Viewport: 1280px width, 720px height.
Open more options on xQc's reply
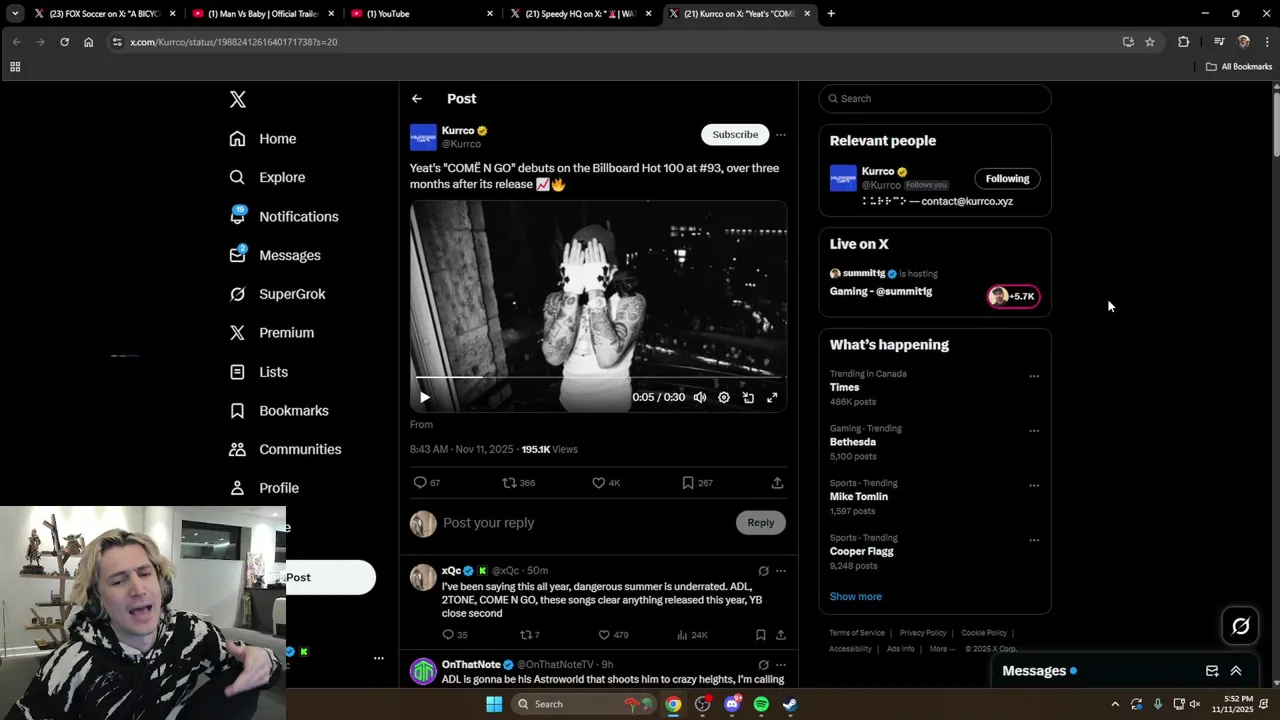tap(781, 571)
